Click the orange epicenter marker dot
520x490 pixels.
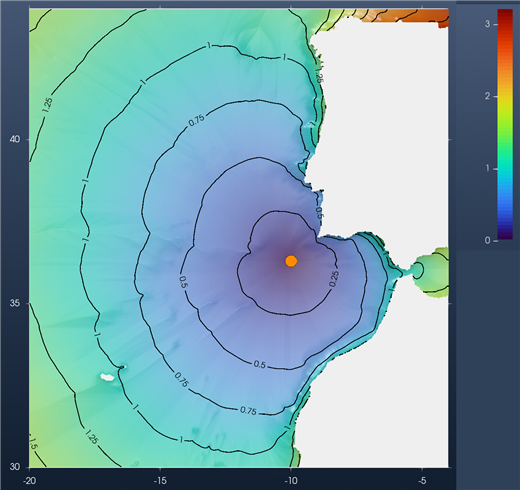[291, 261]
